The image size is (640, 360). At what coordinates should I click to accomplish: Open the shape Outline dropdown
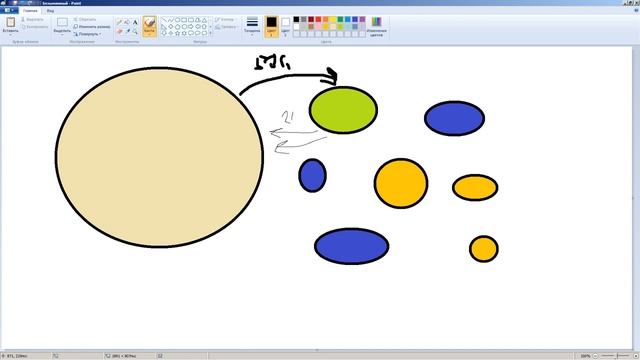[x=225, y=20]
